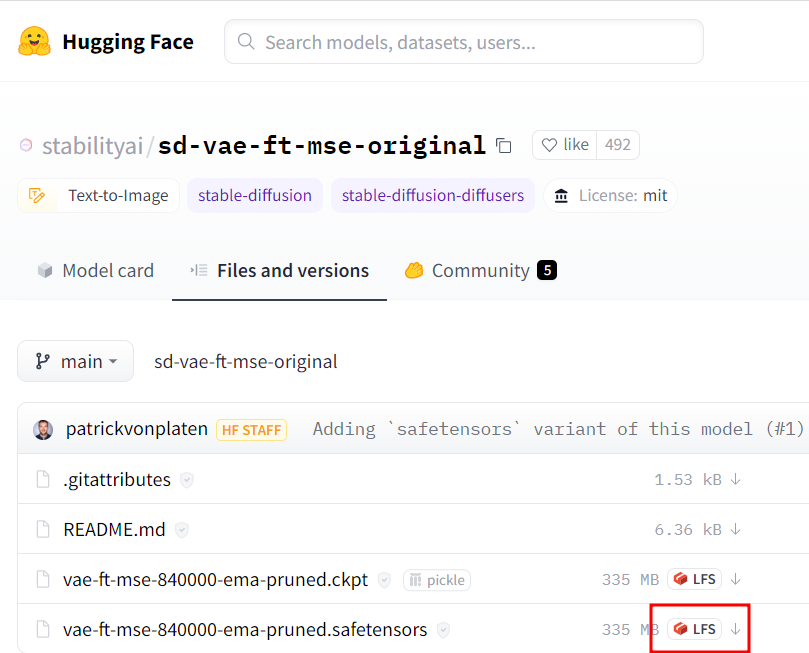Open the Community tab

480,271
